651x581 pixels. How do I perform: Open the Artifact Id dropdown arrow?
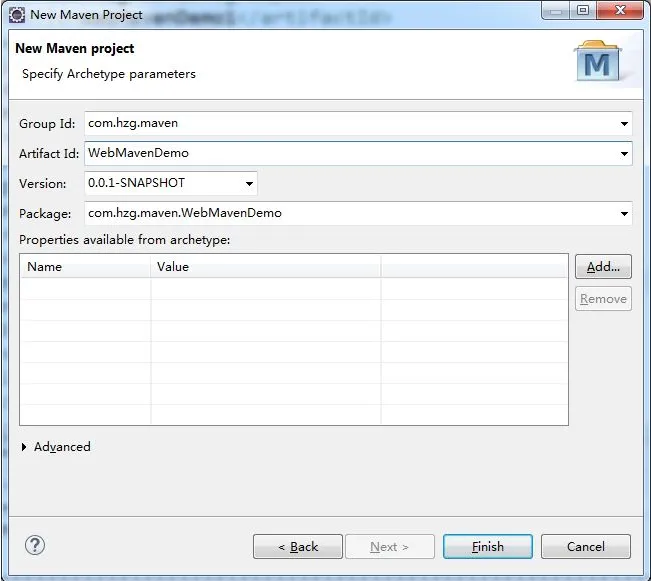tap(624, 154)
